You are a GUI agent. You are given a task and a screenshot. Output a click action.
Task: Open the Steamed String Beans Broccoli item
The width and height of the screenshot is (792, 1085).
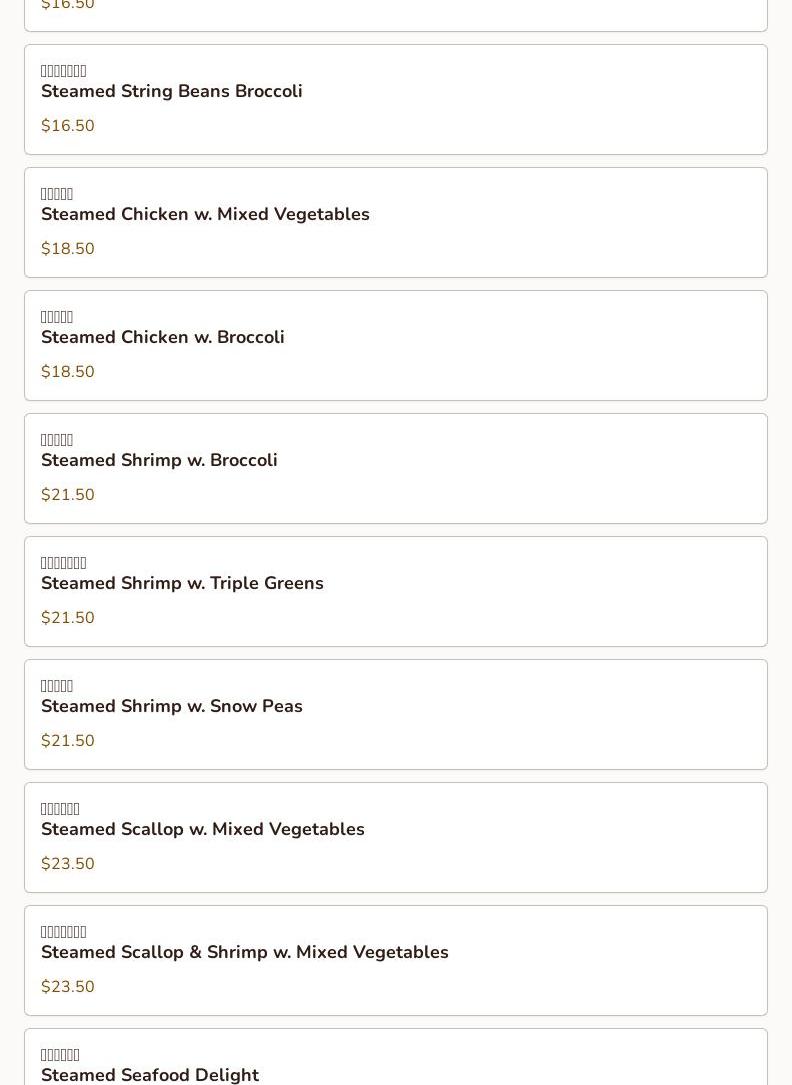(x=172, y=92)
